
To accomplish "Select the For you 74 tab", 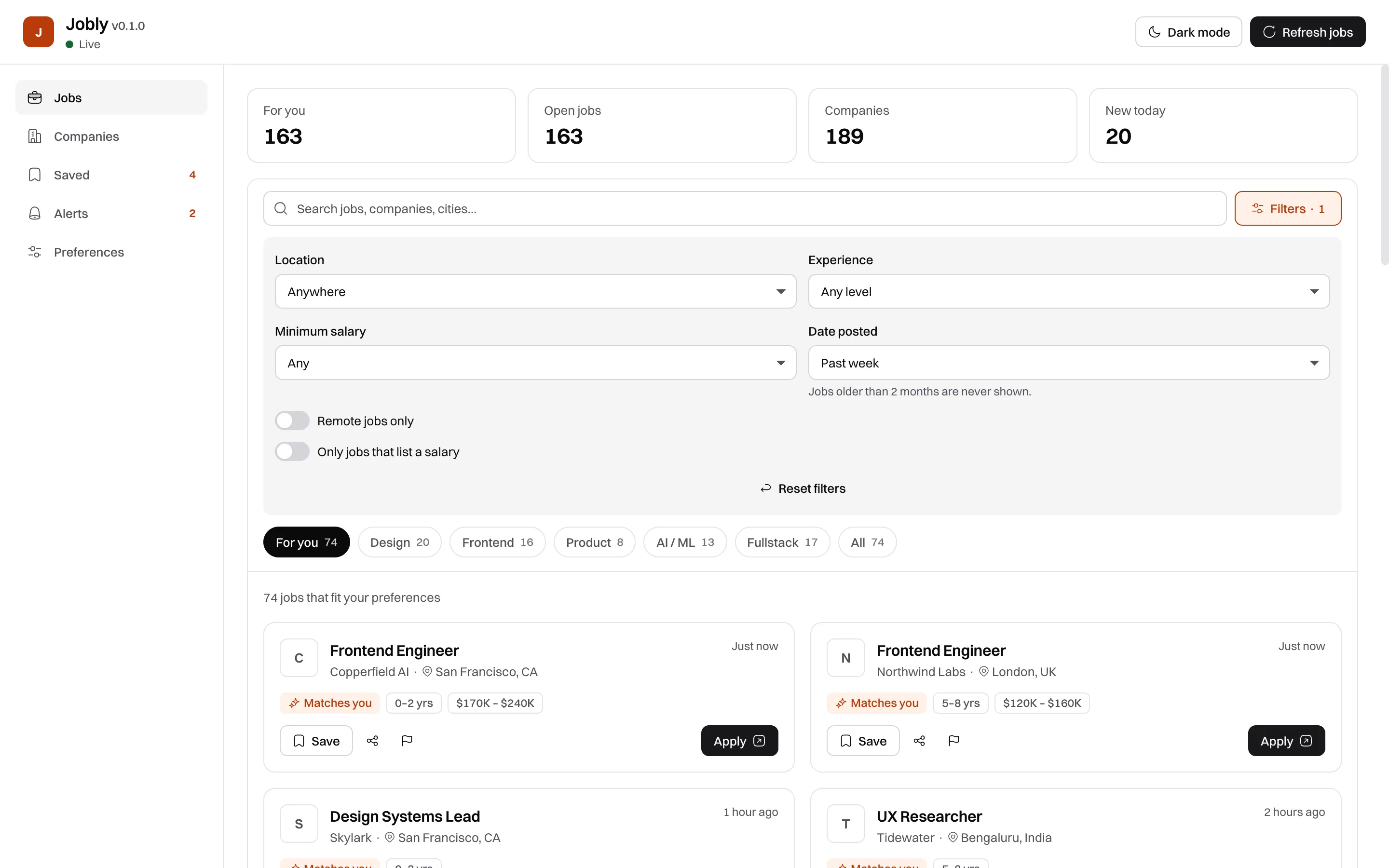I will point(307,542).
